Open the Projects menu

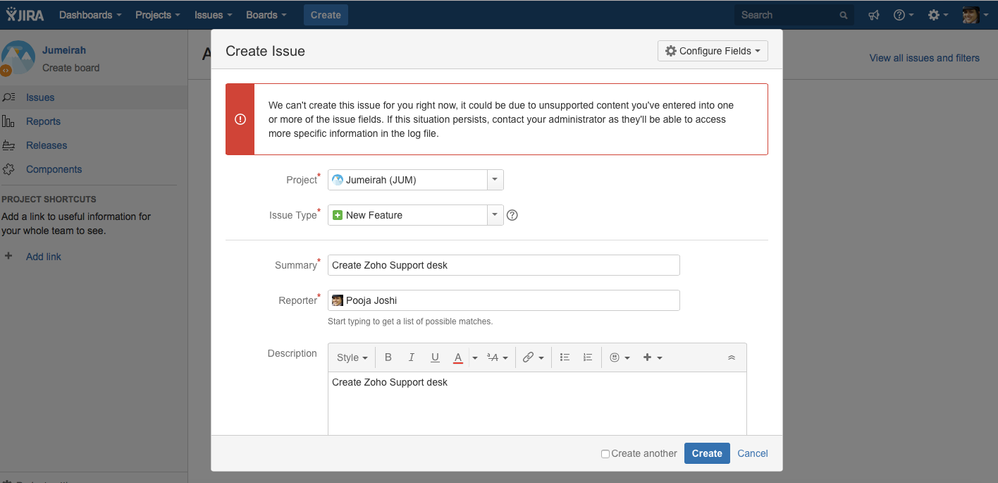pos(158,15)
